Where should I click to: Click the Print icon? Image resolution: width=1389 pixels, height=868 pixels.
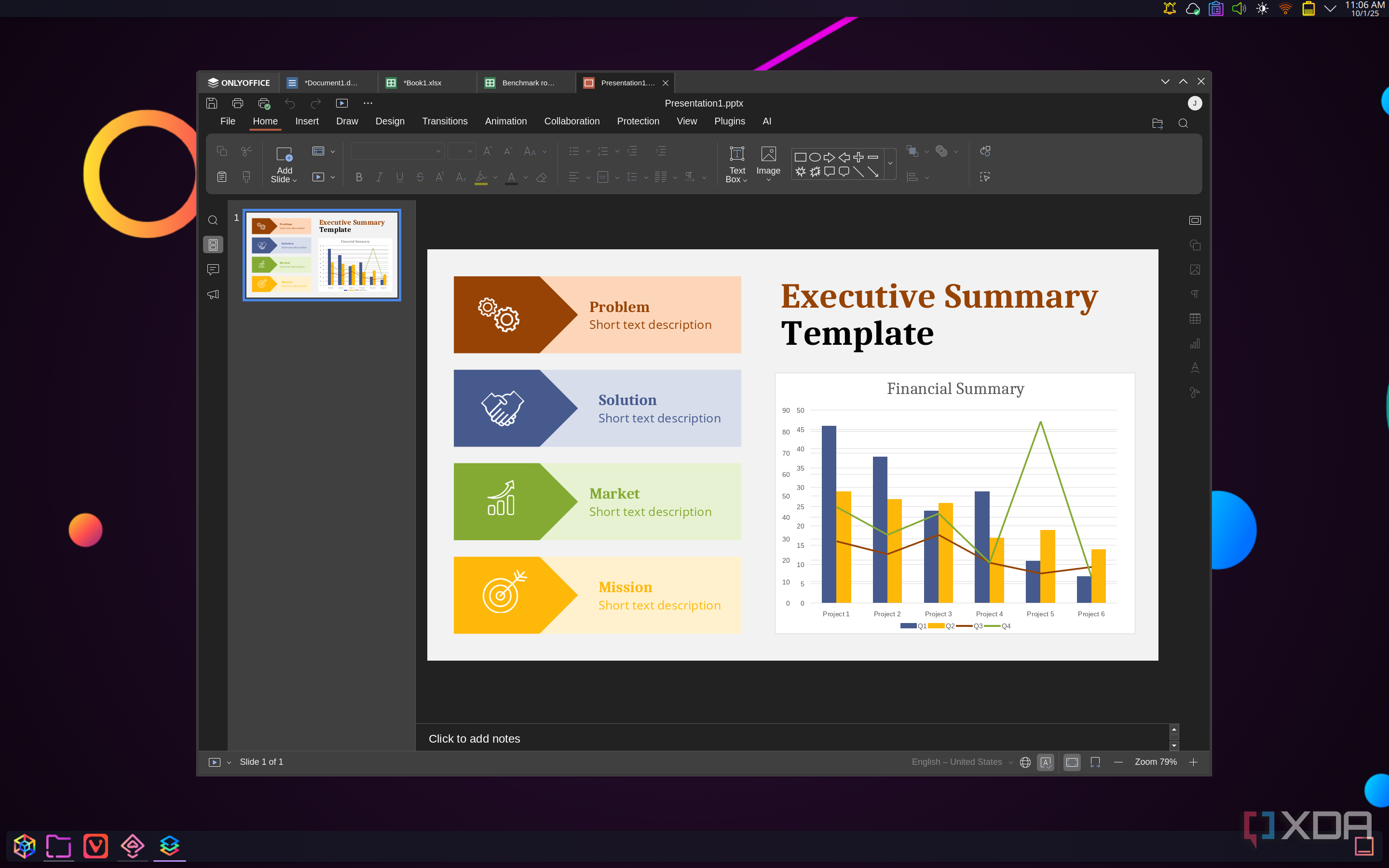tap(238, 103)
